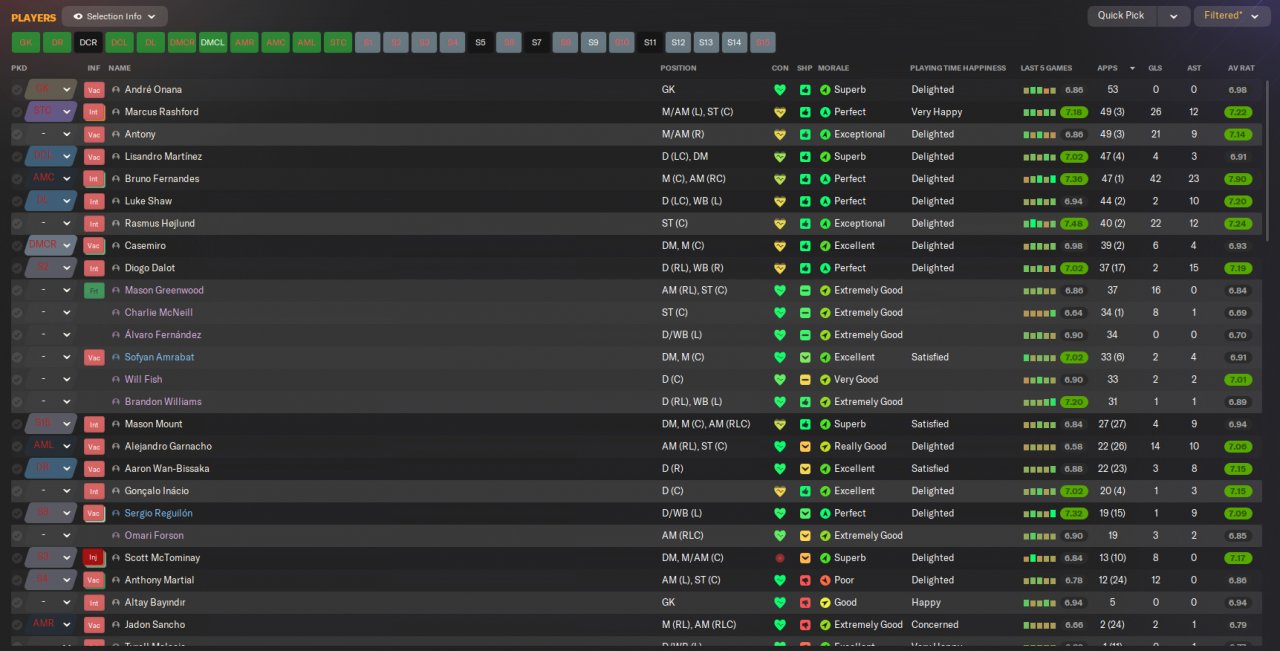This screenshot has height=651, width=1280.
Task: Open Brandon Williams player profile link
Action: (163, 402)
